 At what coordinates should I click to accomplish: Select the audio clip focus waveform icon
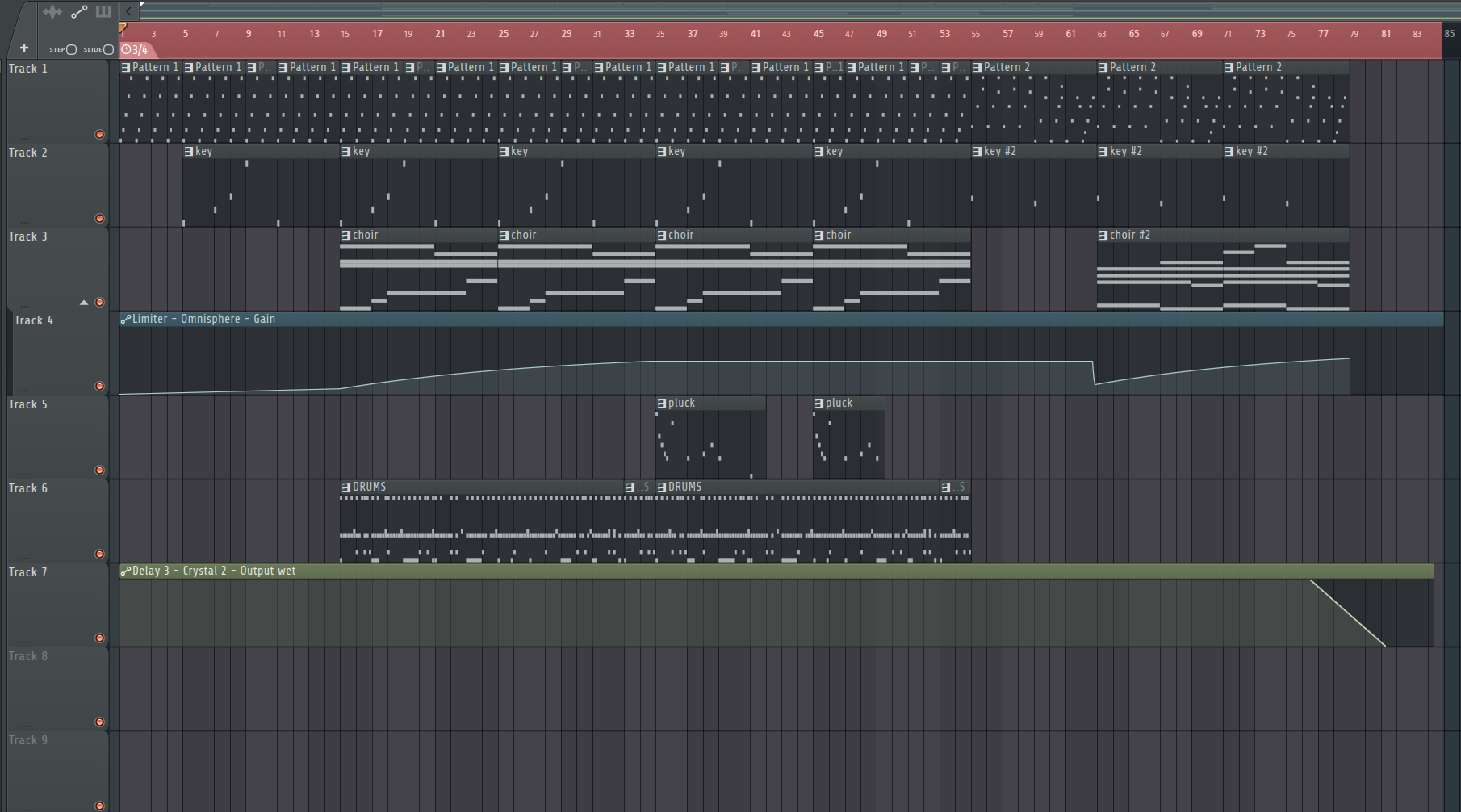52,11
